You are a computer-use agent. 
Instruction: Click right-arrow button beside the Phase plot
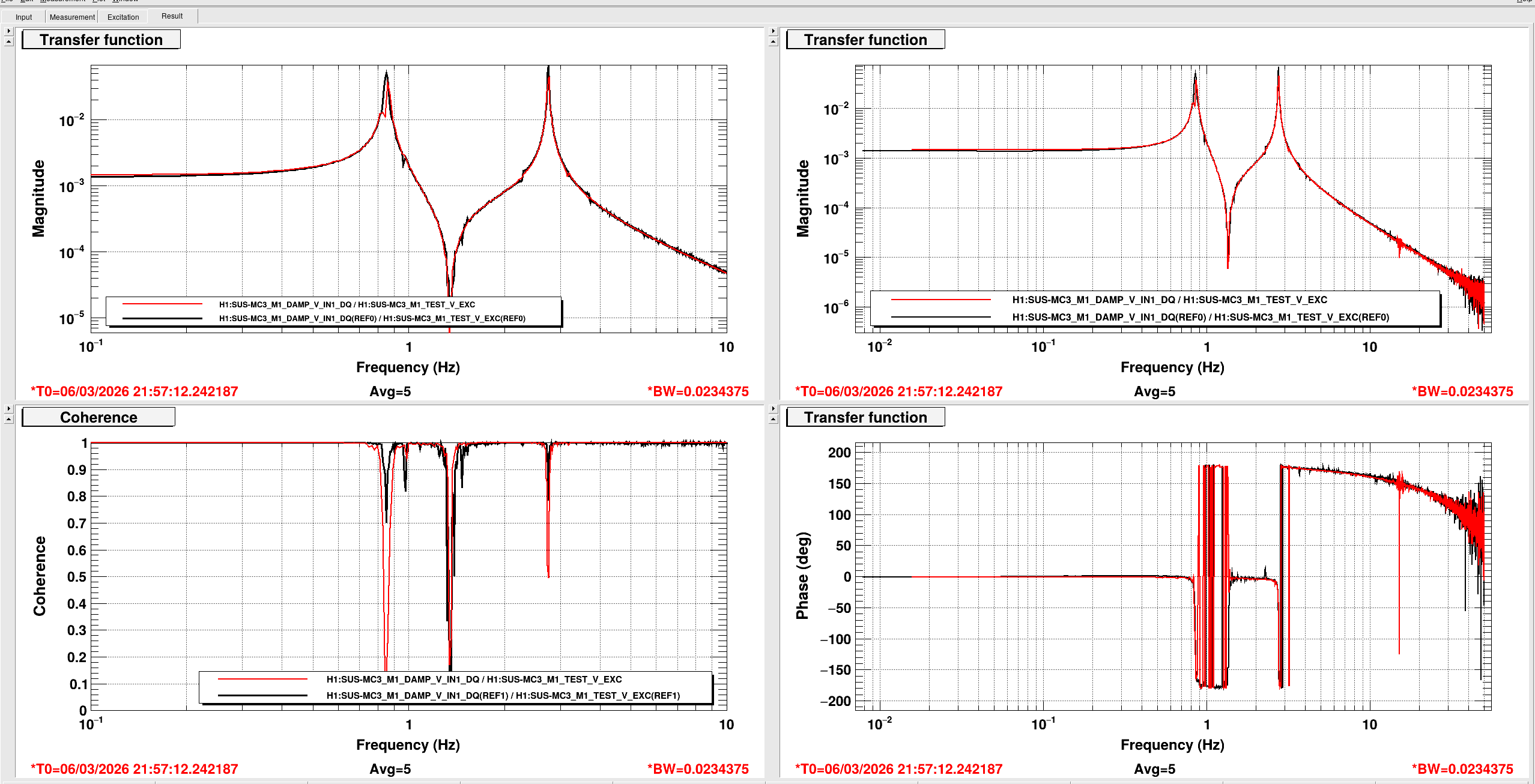click(x=773, y=408)
